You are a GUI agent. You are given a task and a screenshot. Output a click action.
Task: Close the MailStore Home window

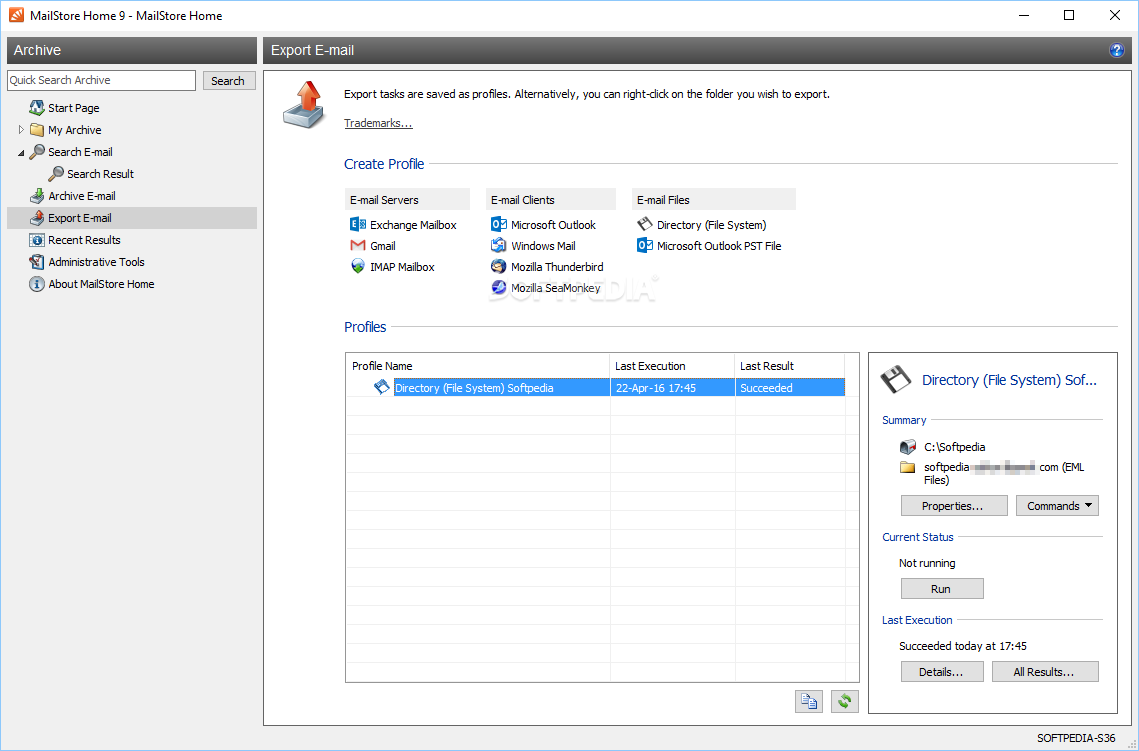coord(1115,15)
